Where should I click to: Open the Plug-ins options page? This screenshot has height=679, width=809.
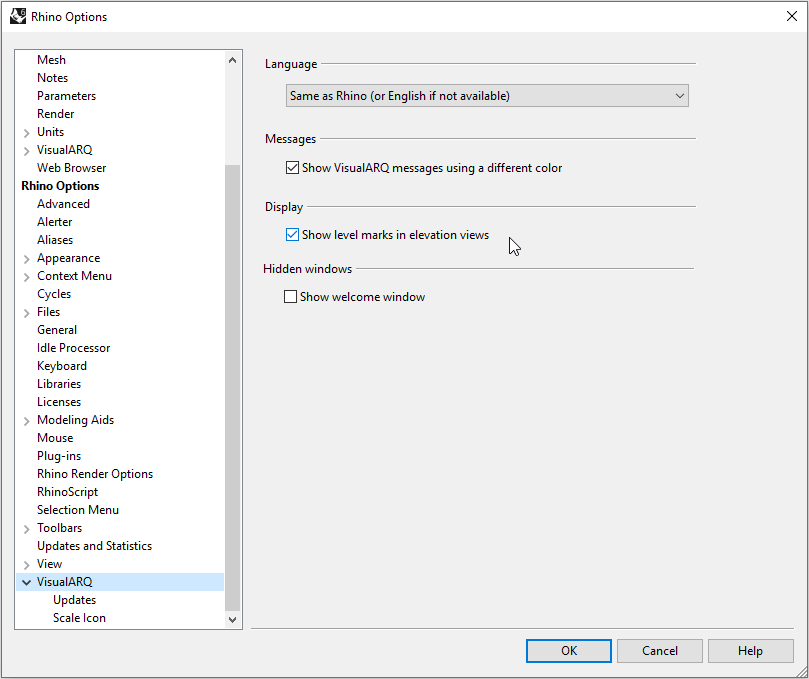coord(59,456)
